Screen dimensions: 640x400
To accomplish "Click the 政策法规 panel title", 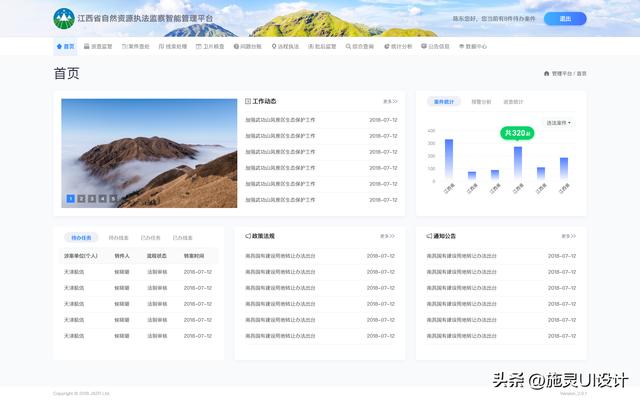I will pos(263,236).
